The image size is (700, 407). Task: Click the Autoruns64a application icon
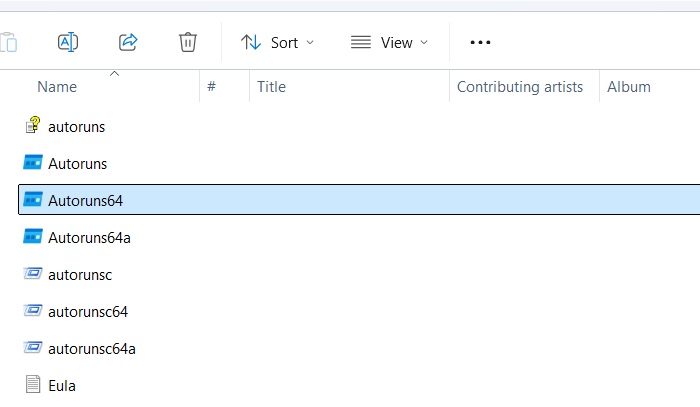(x=32, y=237)
